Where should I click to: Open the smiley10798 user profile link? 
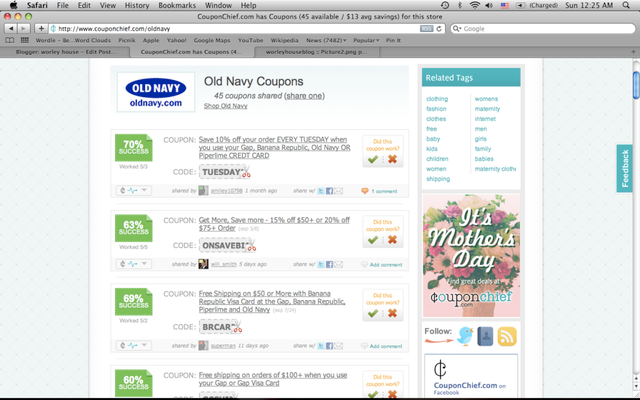227,191
